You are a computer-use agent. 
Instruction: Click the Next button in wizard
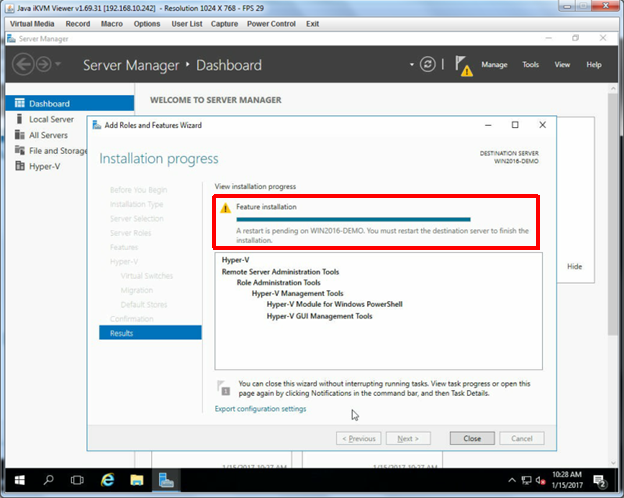pyautogui.click(x=408, y=438)
